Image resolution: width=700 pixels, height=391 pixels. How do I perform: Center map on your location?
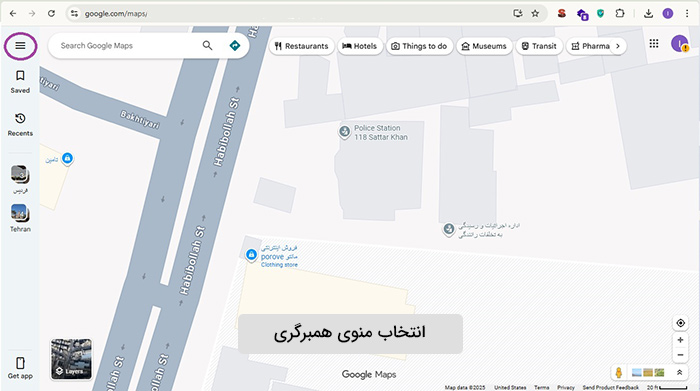point(680,323)
